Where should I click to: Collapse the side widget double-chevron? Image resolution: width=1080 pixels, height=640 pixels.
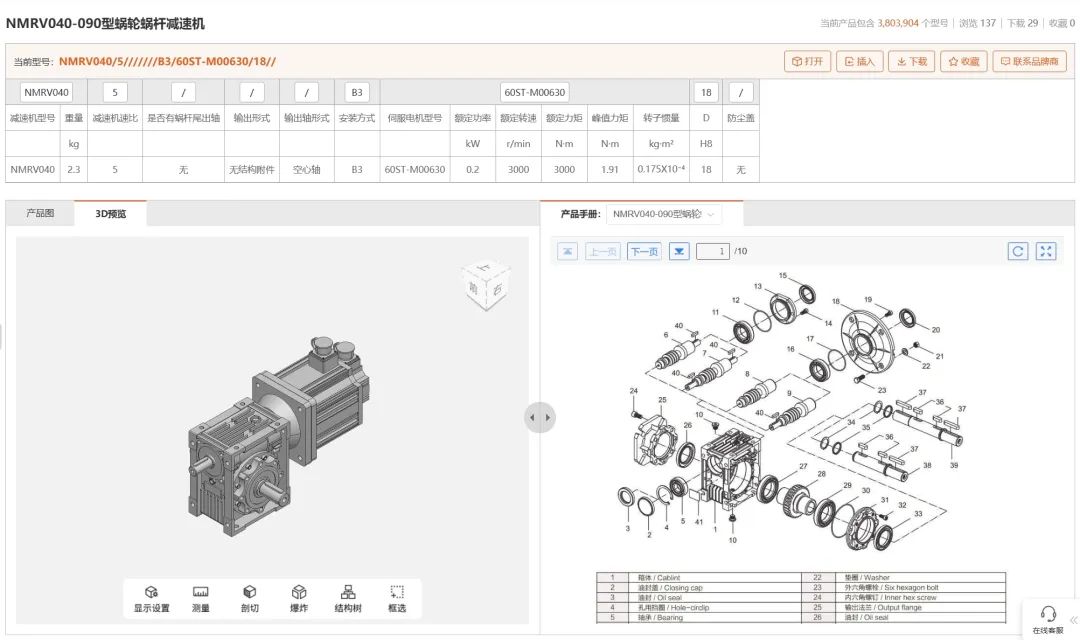pyautogui.click(x=1073, y=620)
